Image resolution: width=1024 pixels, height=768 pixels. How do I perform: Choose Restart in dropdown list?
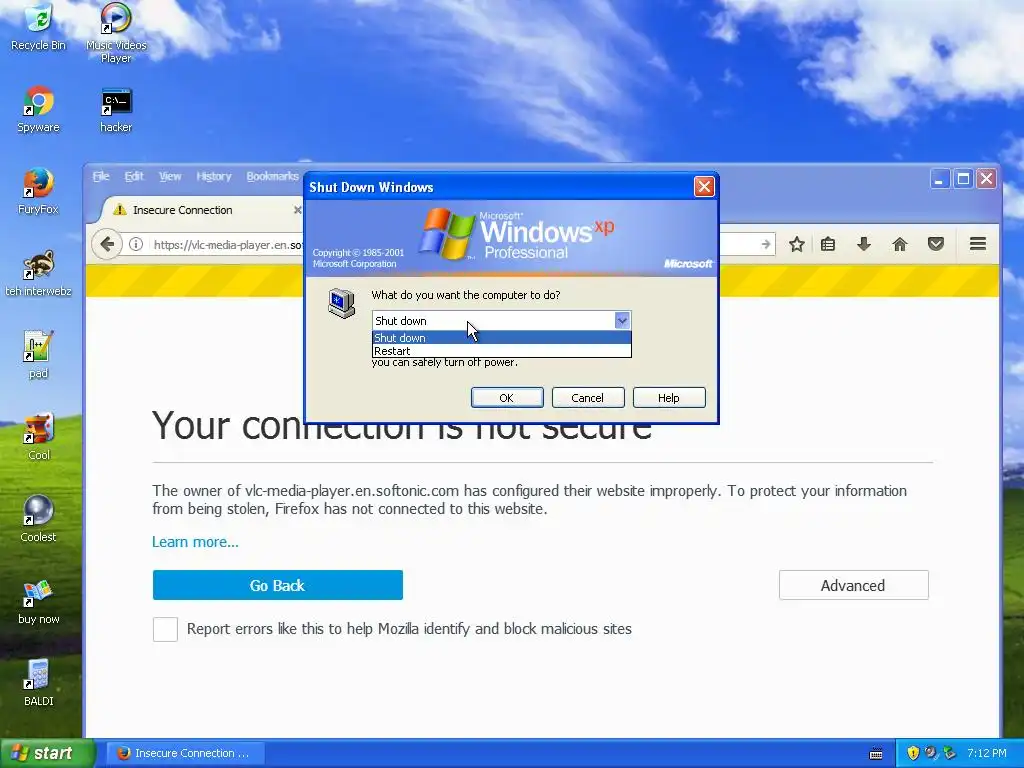click(x=502, y=351)
